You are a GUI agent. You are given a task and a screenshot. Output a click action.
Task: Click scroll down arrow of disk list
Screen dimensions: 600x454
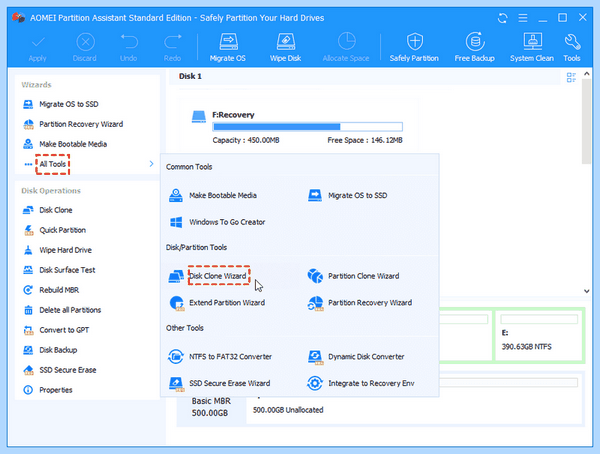[x=587, y=291]
